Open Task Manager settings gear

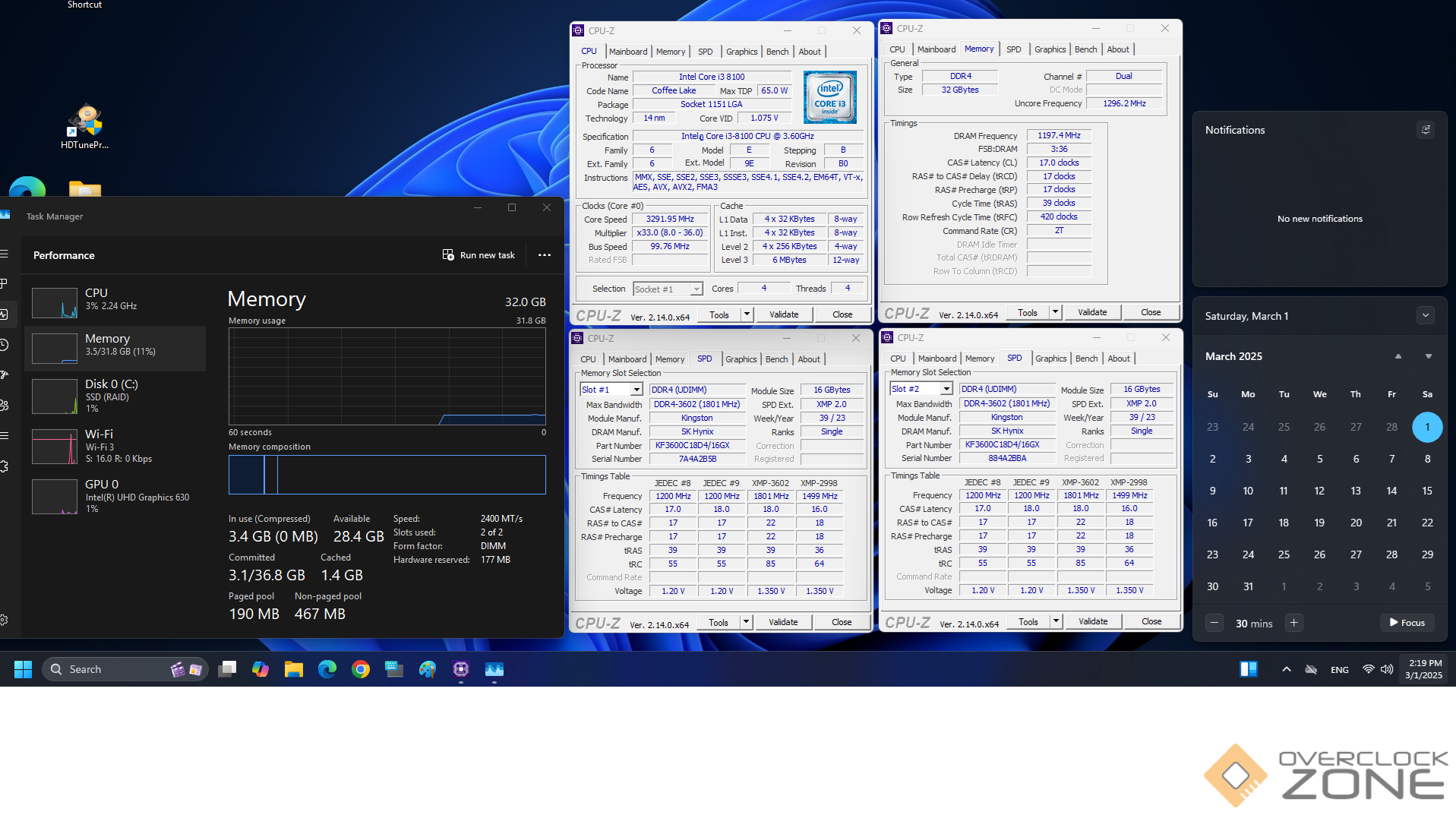point(4,620)
